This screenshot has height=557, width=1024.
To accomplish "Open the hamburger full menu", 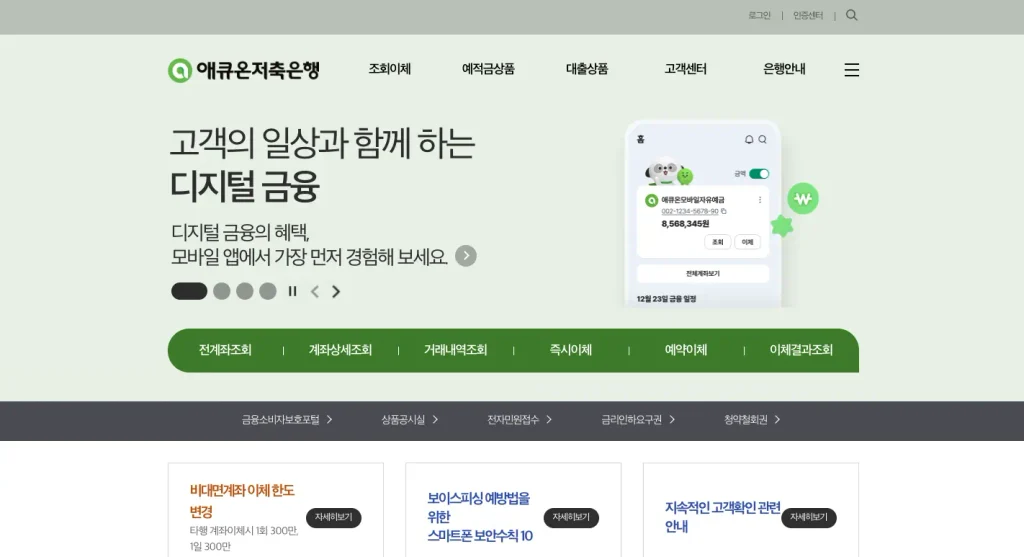I will [x=852, y=70].
